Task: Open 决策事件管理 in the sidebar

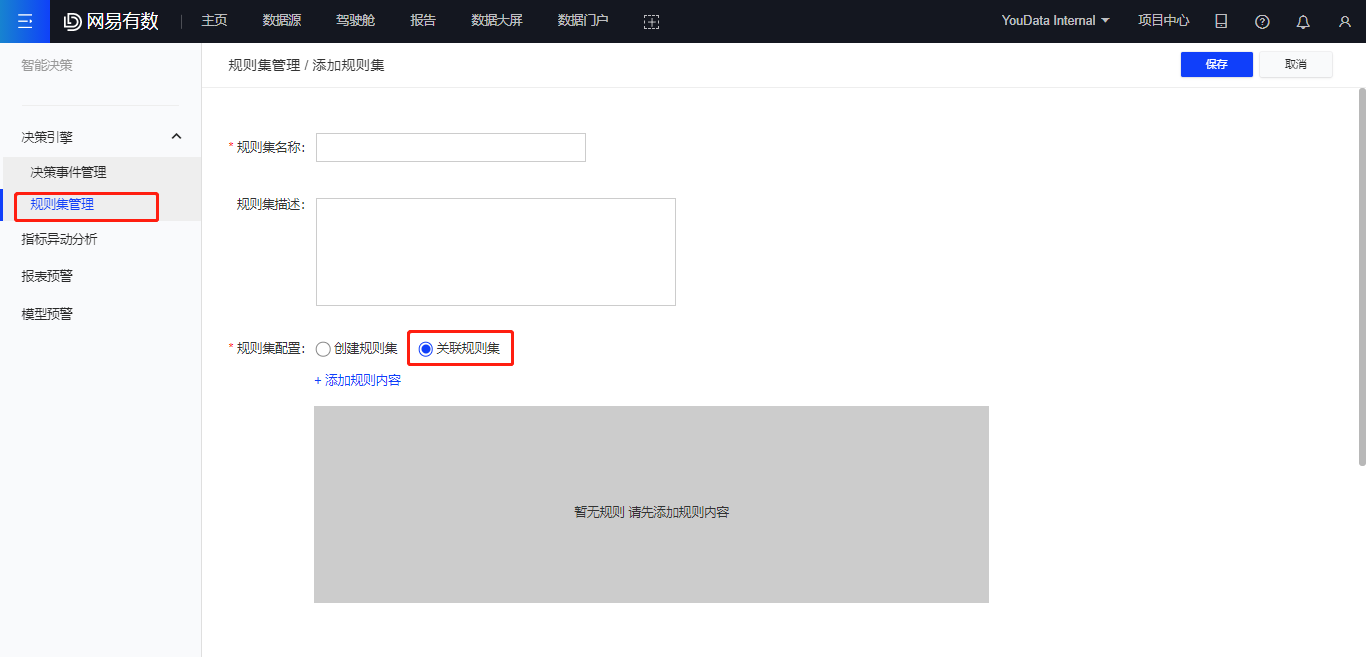Action: point(68,172)
